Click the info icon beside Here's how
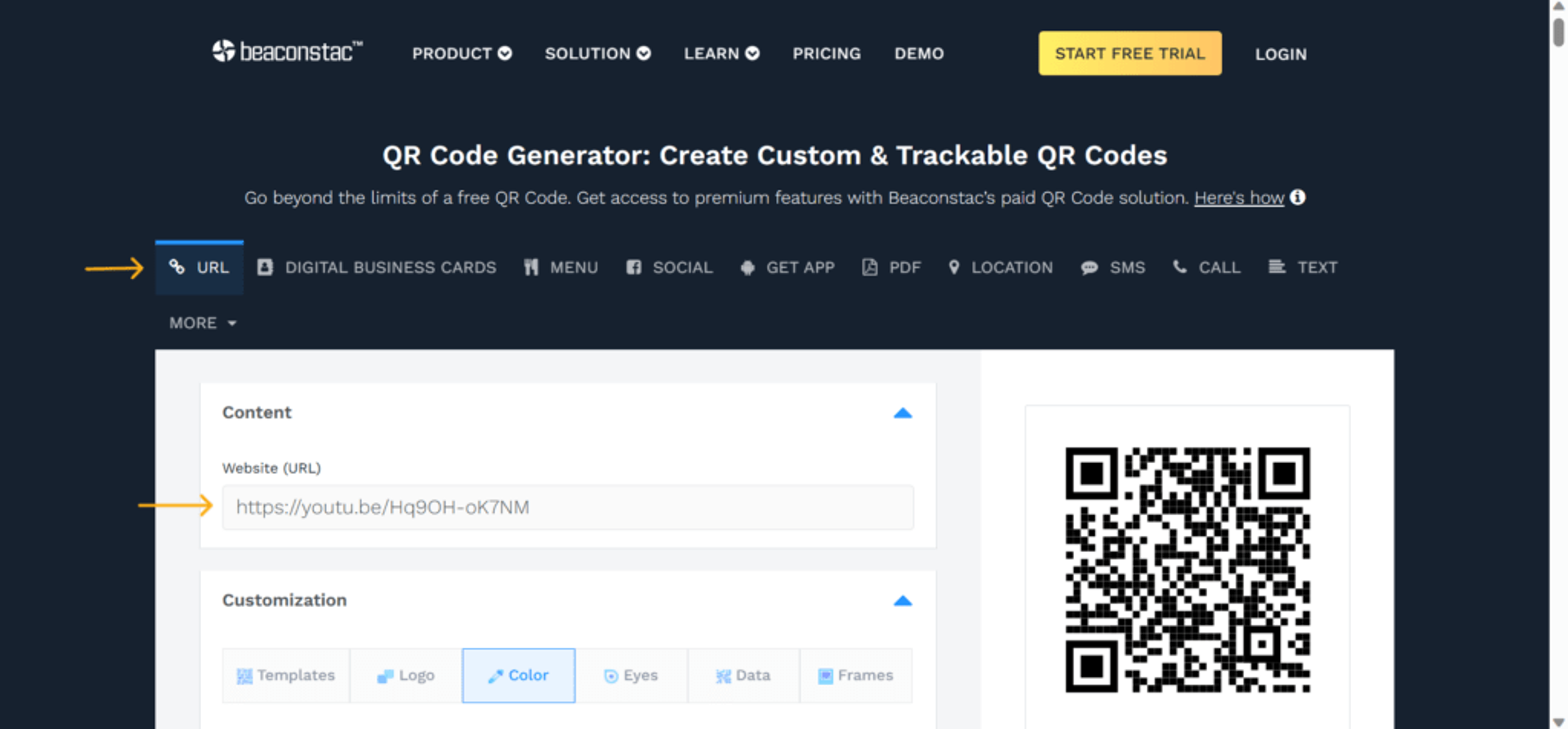The image size is (1568, 729). 1297,197
